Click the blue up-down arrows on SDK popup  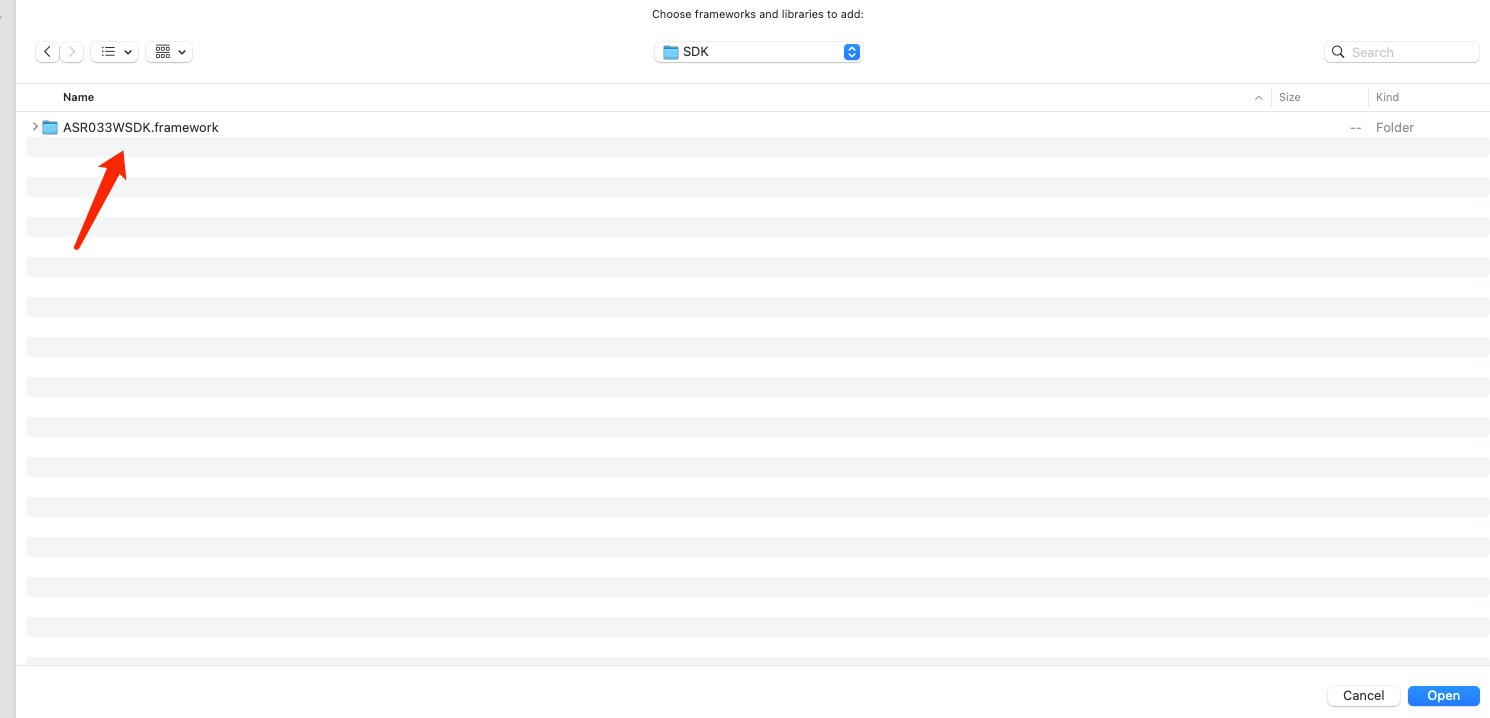[x=851, y=52]
